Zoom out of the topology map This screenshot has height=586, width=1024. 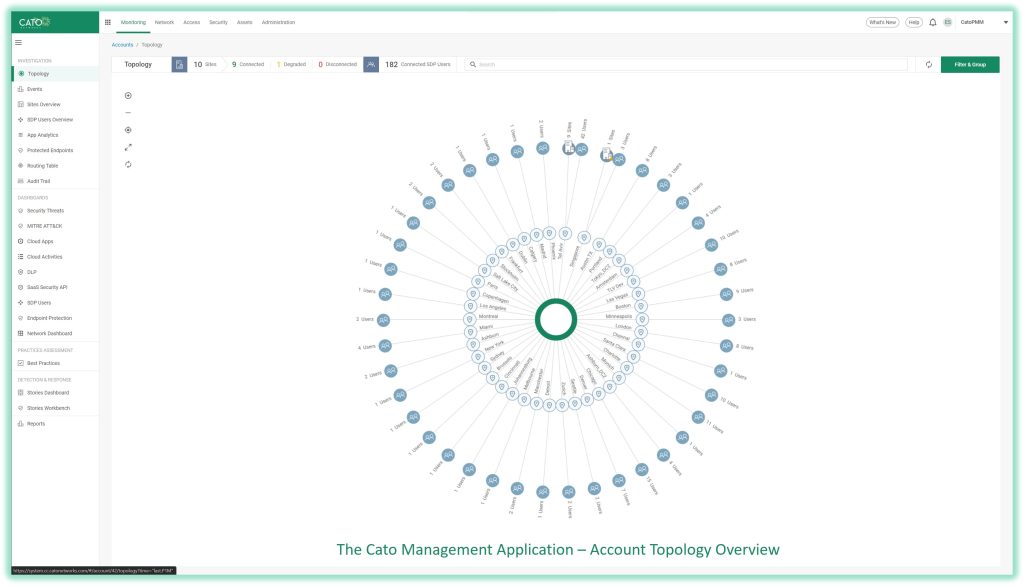coord(128,112)
